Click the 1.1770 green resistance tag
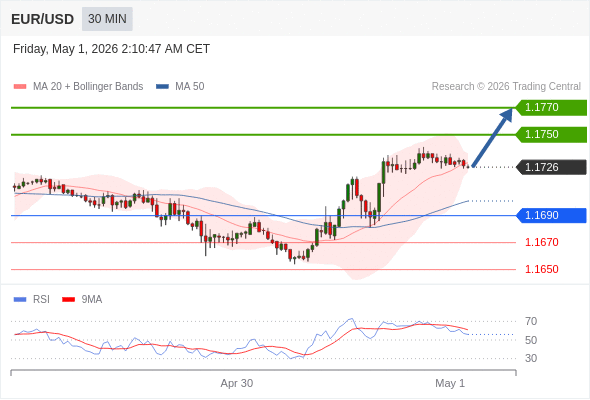This screenshot has height=400, width=590. [551, 108]
